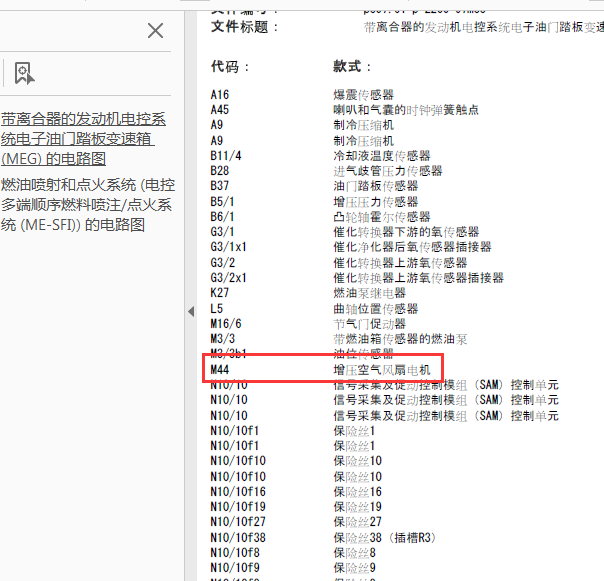Image resolution: width=604 pixels, height=581 pixels.
Task: Select code N10/10f38
Action: point(238,537)
